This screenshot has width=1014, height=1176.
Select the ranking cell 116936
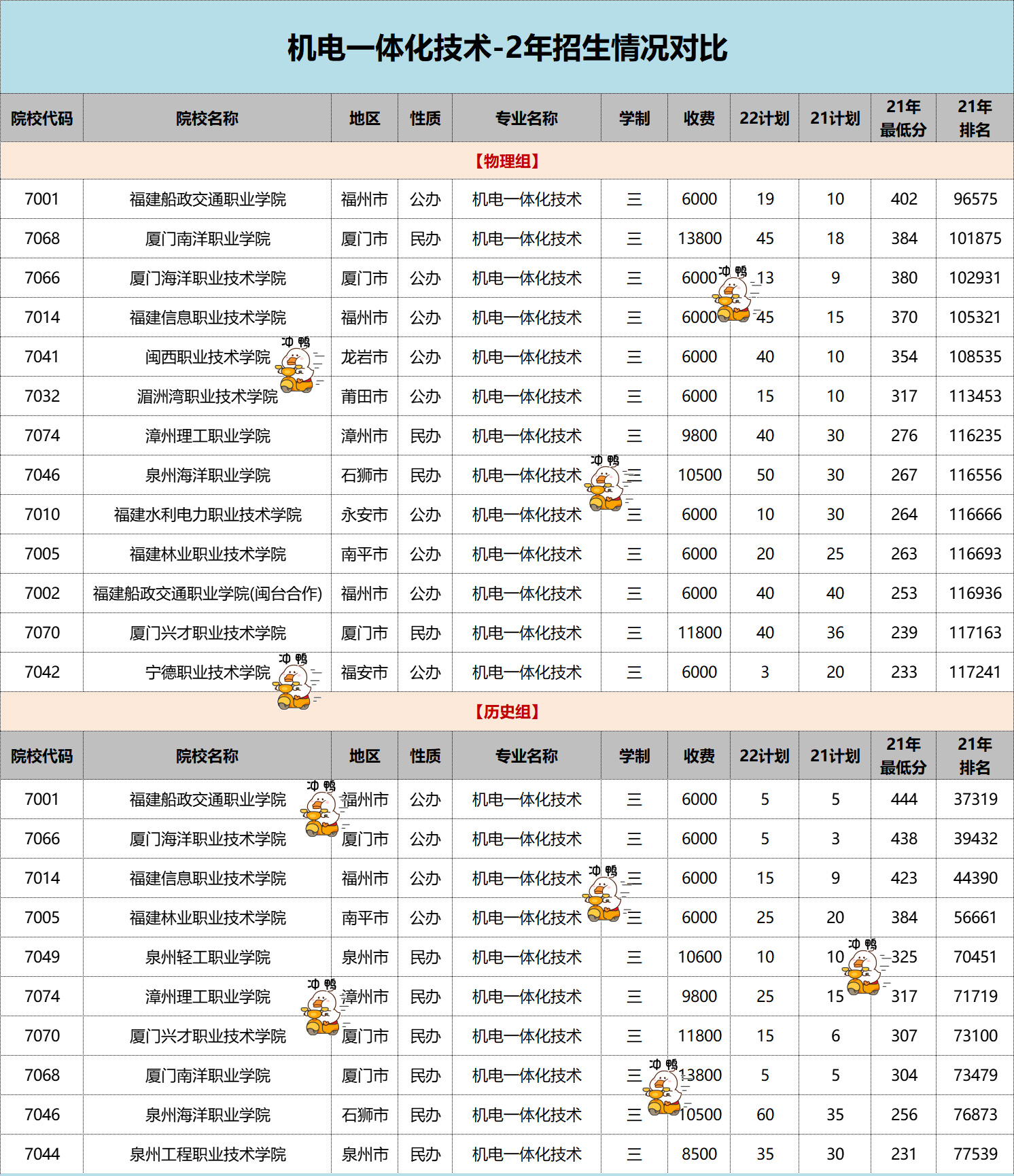pyautogui.click(x=975, y=593)
